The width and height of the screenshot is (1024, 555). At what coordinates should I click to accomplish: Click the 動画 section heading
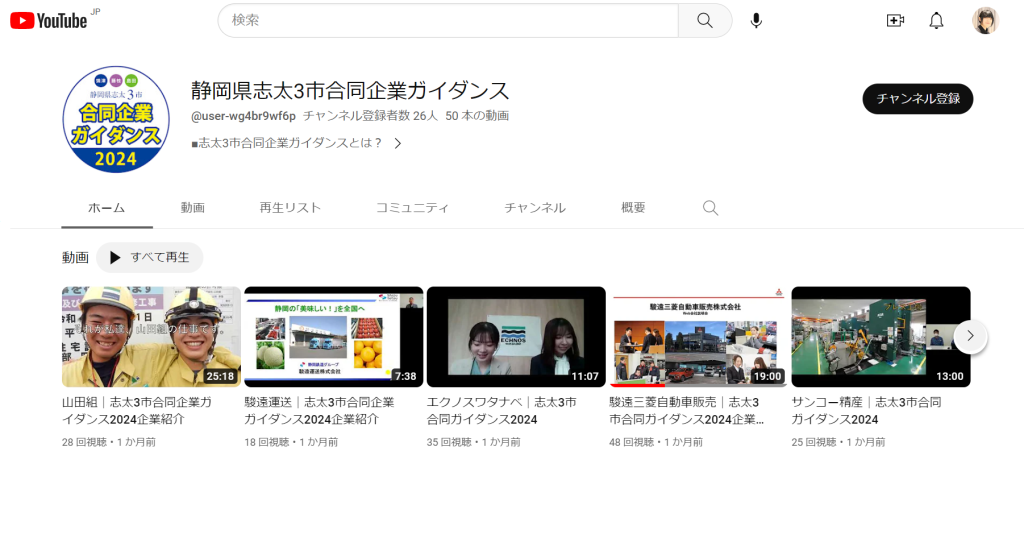(75, 258)
